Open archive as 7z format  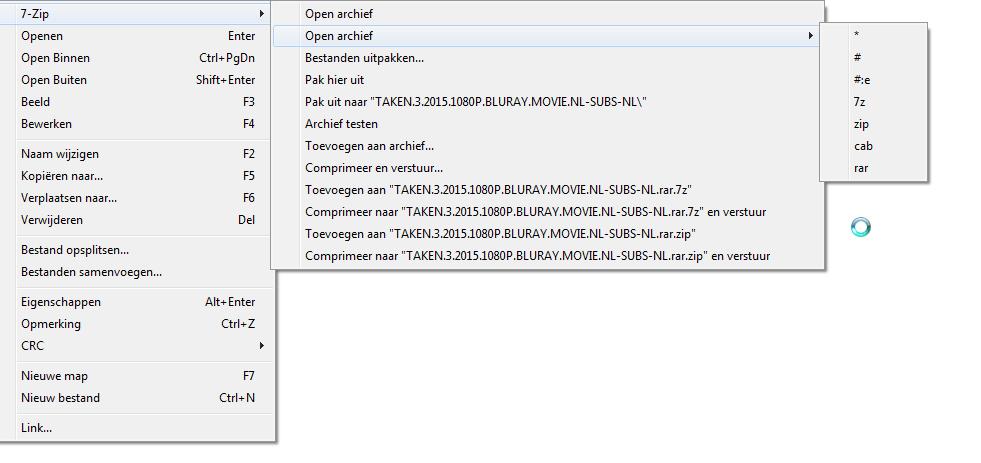873,101
